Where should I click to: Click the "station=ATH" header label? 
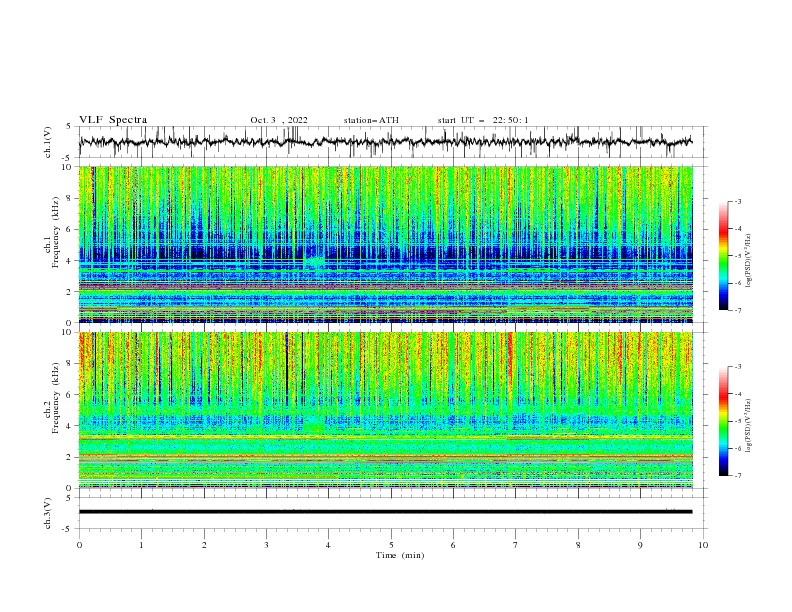pos(371,120)
